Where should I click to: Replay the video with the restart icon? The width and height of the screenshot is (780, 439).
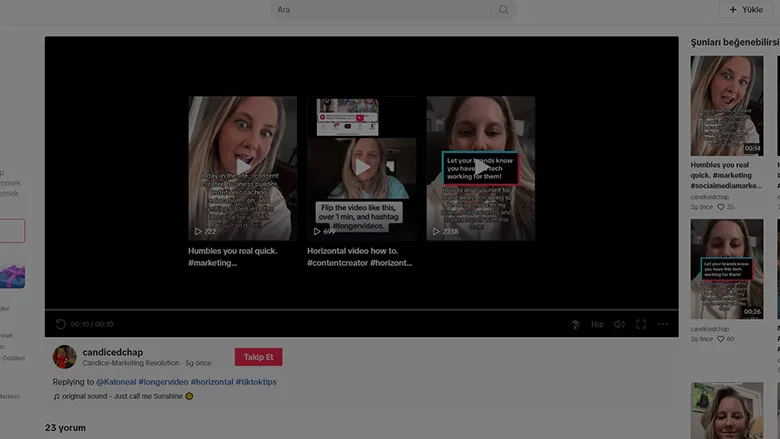[61, 324]
